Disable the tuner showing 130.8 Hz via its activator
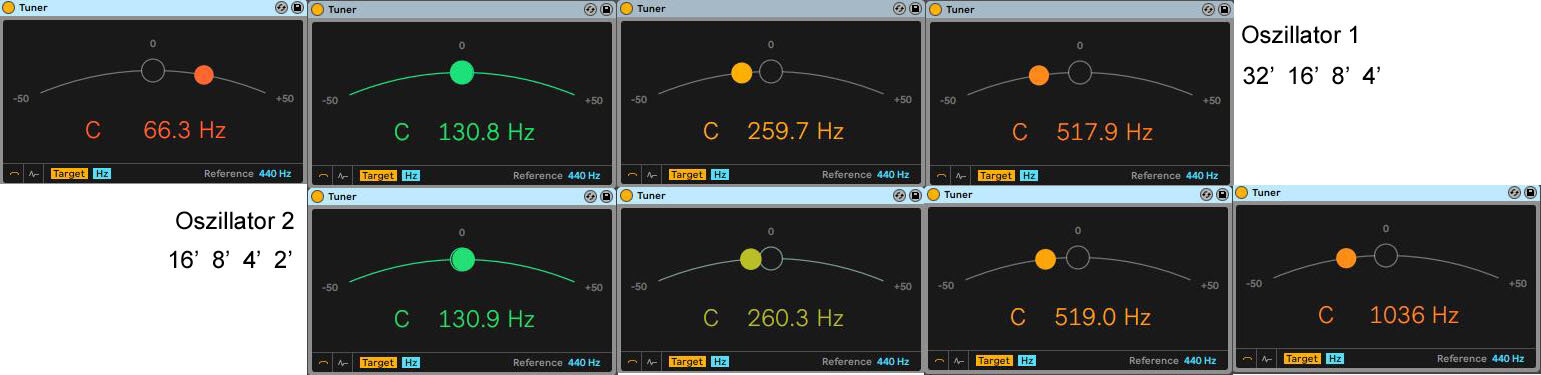Image resolution: width=1541 pixels, height=375 pixels. click(x=317, y=9)
